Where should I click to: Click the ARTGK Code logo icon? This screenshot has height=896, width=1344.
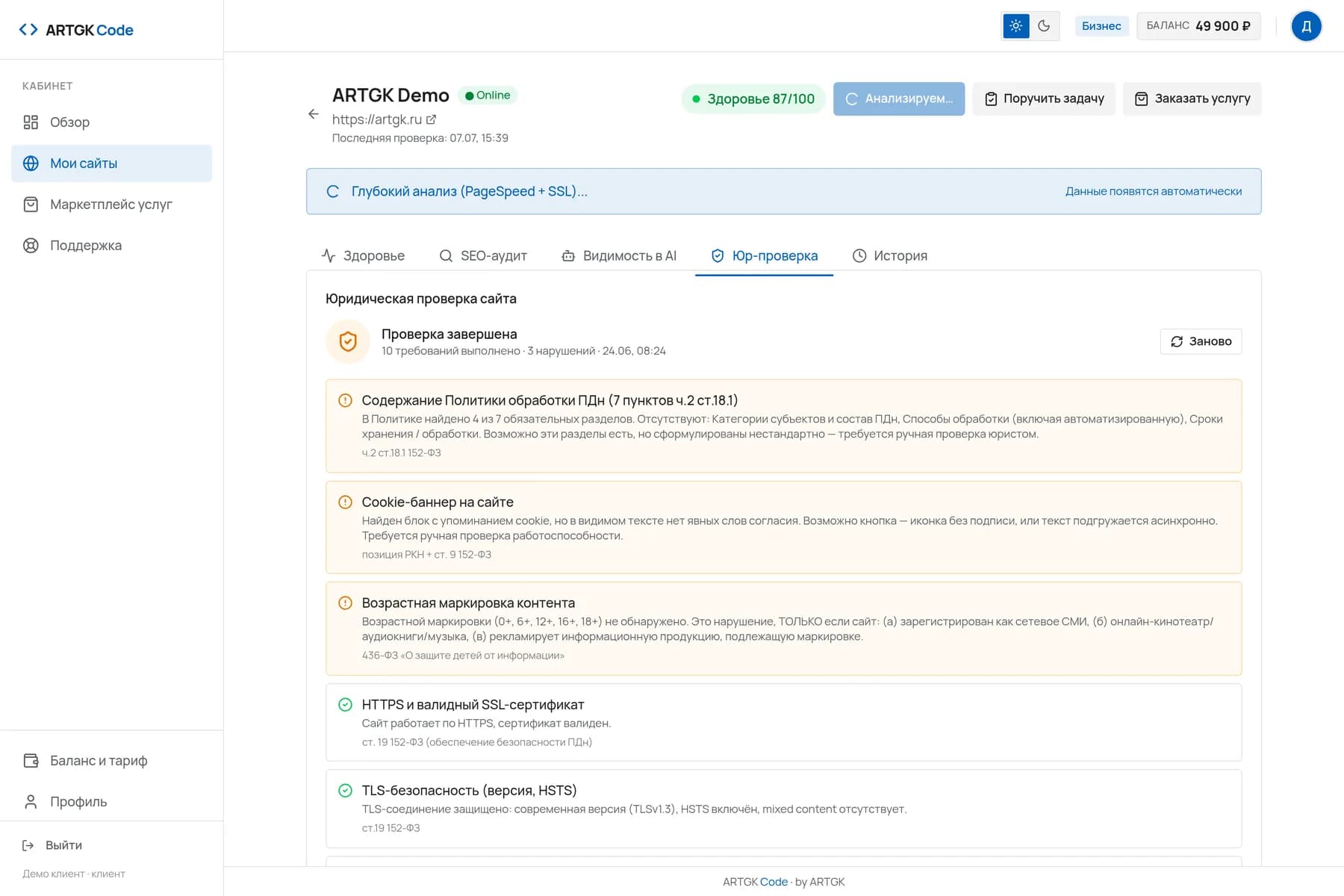pyautogui.click(x=28, y=30)
